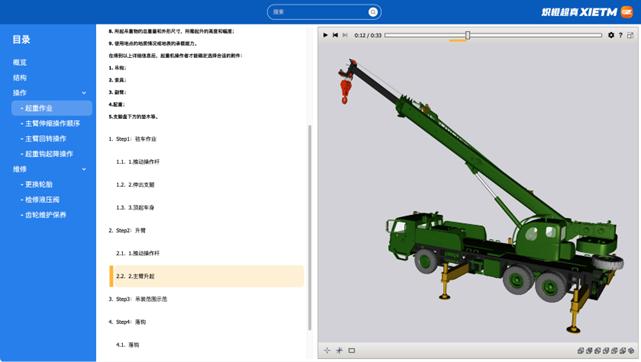Choose the rightmost solid view-cube icon
The height and width of the screenshot is (362, 641).
(631, 351)
